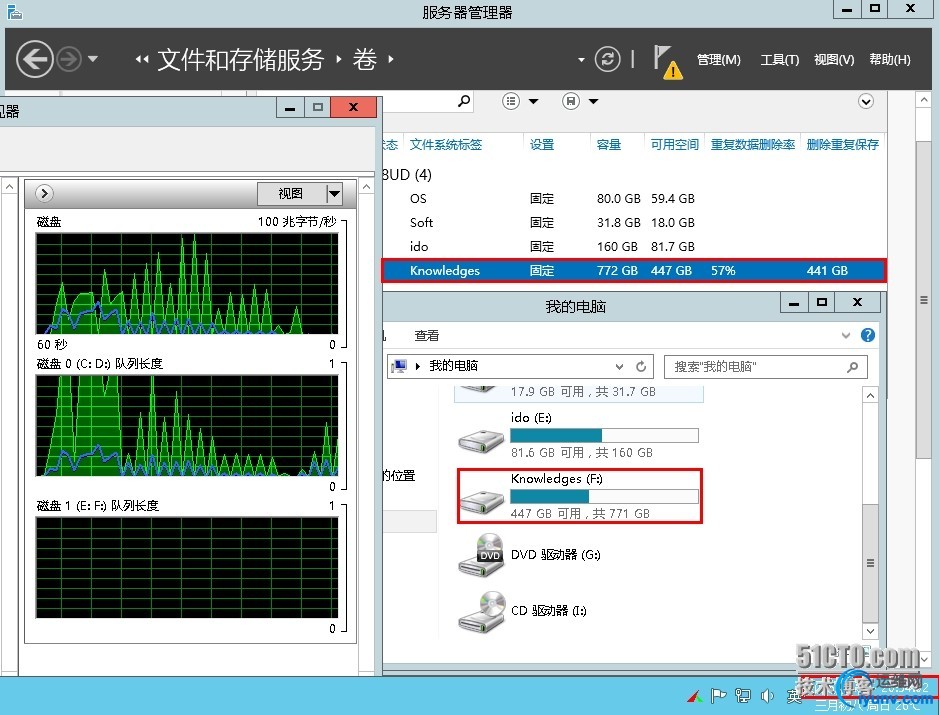Image resolution: width=939 pixels, height=715 pixels.
Task: Click Knowledges (F:) usage bar
Action: click(604, 496)
